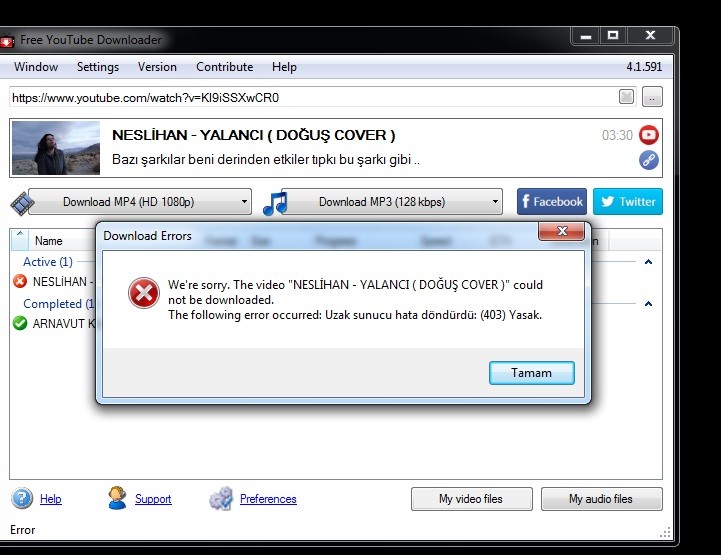Expand the MP3 quality dropdown arrow
The height and width of the screenshot is (555, 721).
coord(495,201)
